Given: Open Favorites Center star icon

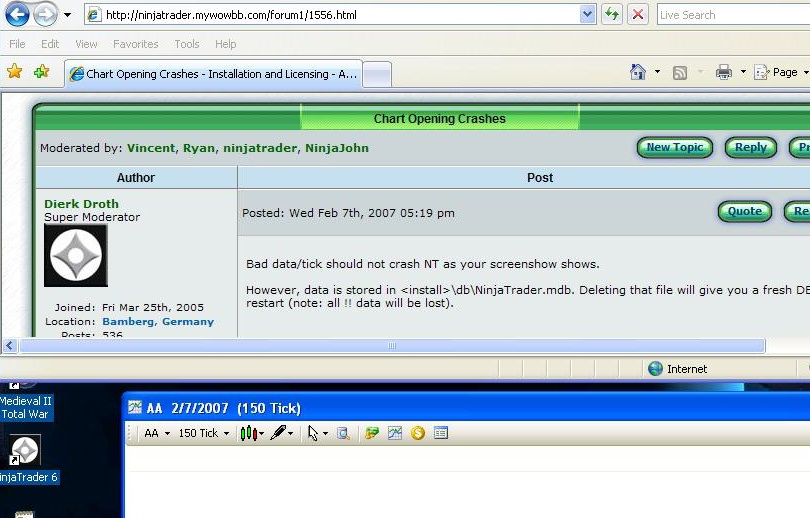Looking at the screenshot, I should tap(15, 71).
